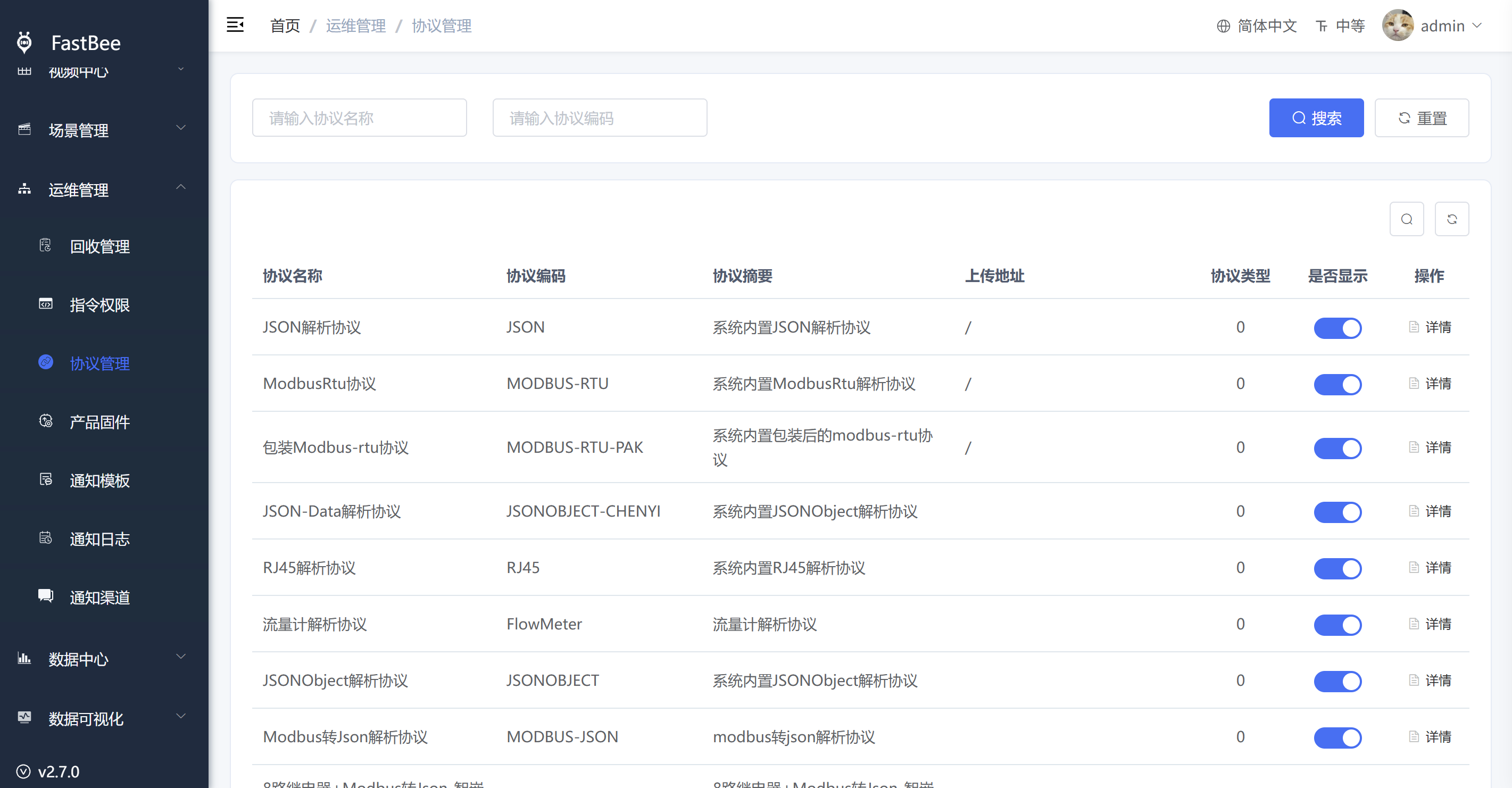This screenshot has height=788, width=1512.
Task: Click the 请输入协议名称 input field
Action: click(359, 118)
